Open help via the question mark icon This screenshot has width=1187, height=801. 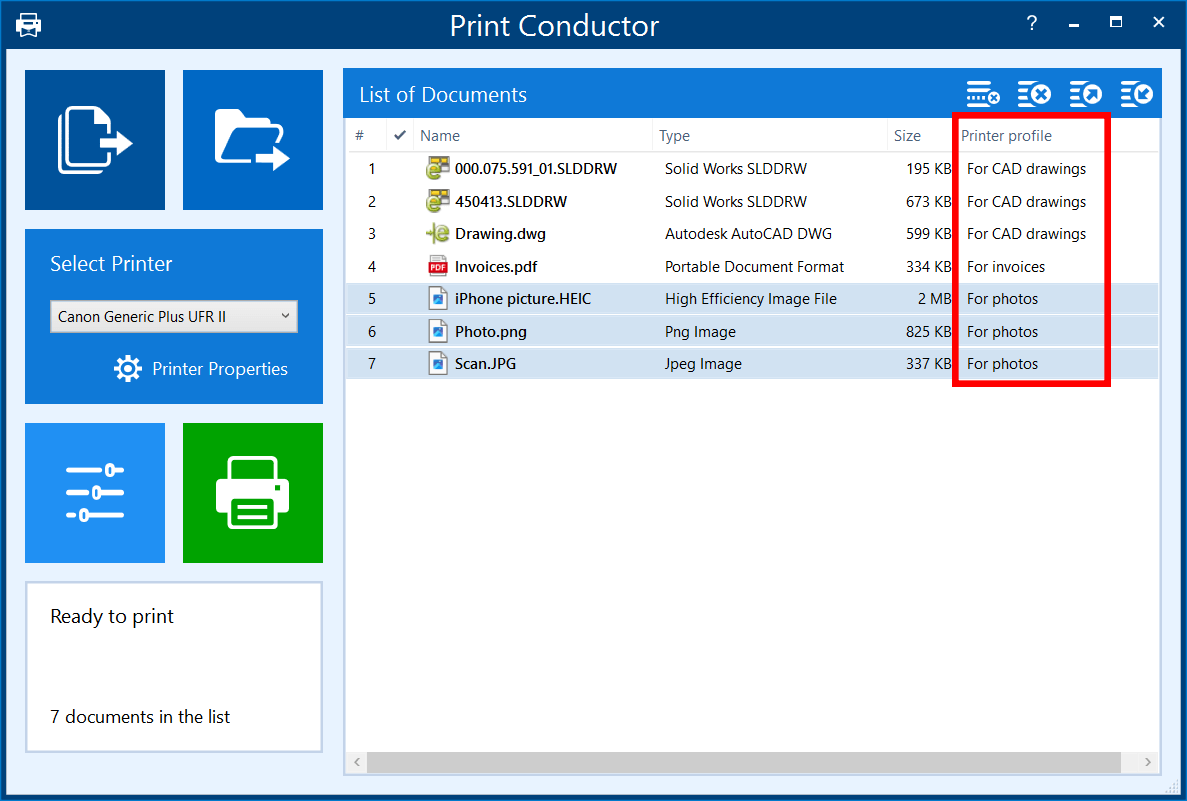click(1031, 24)
